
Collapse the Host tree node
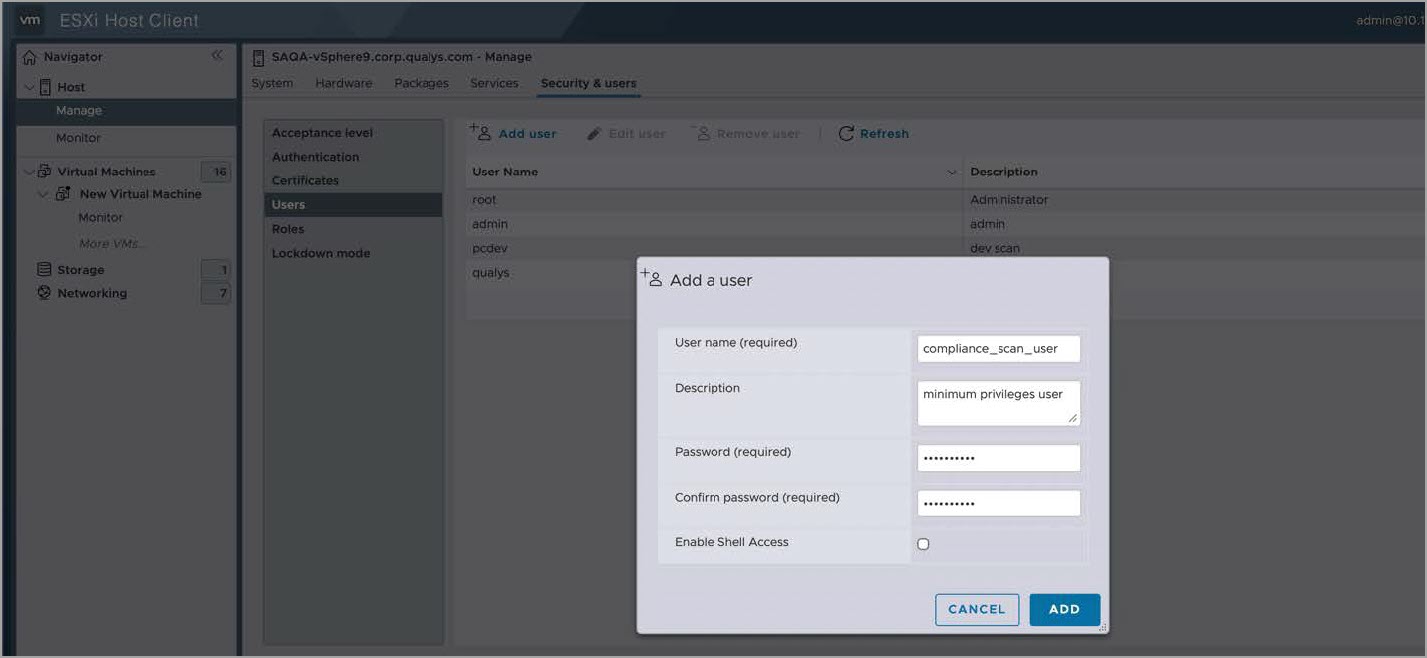pyautogui.click(x=29, y=87)
